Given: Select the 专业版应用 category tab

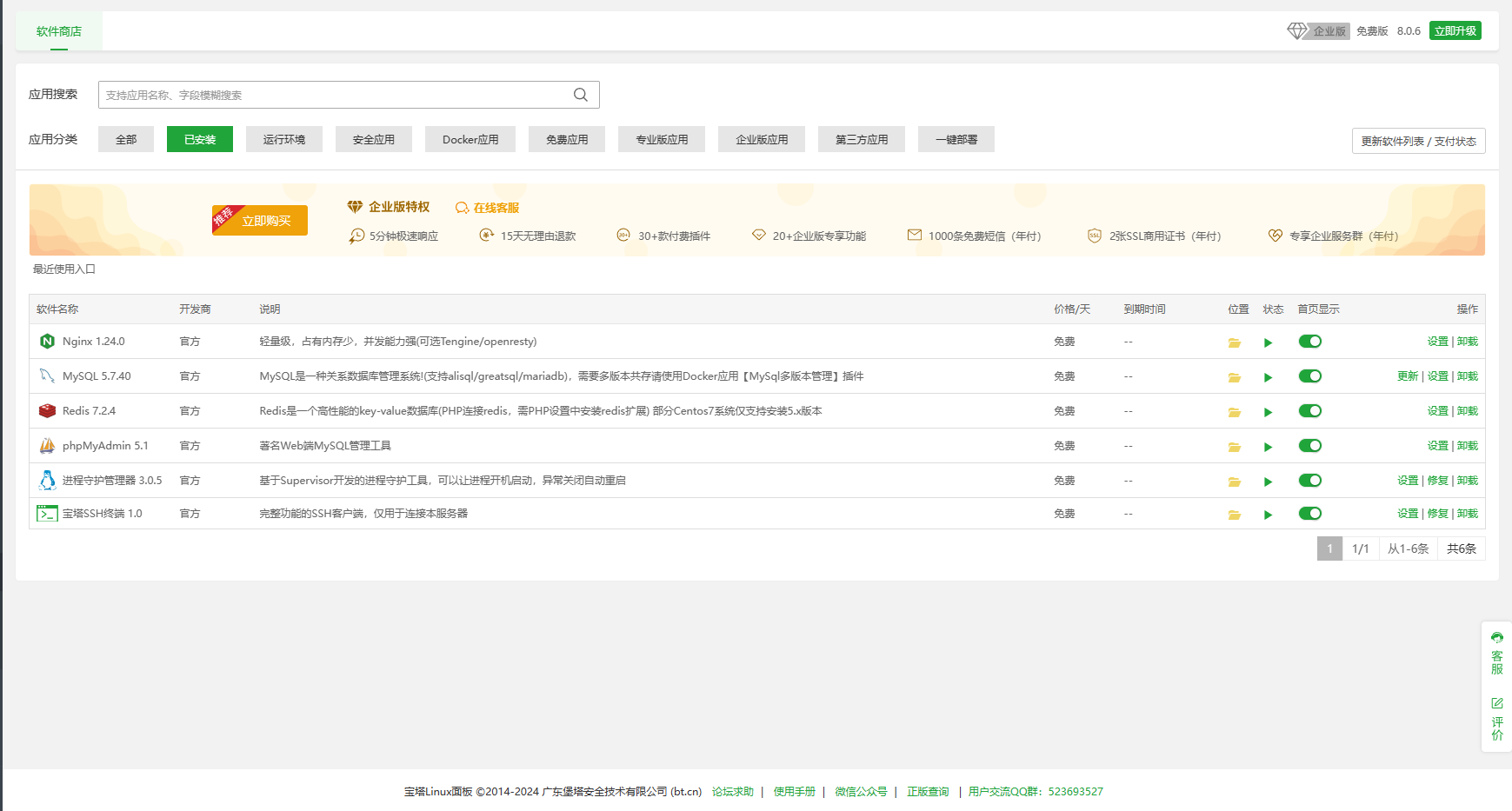Looking at the screenshot, I should 662,139.
